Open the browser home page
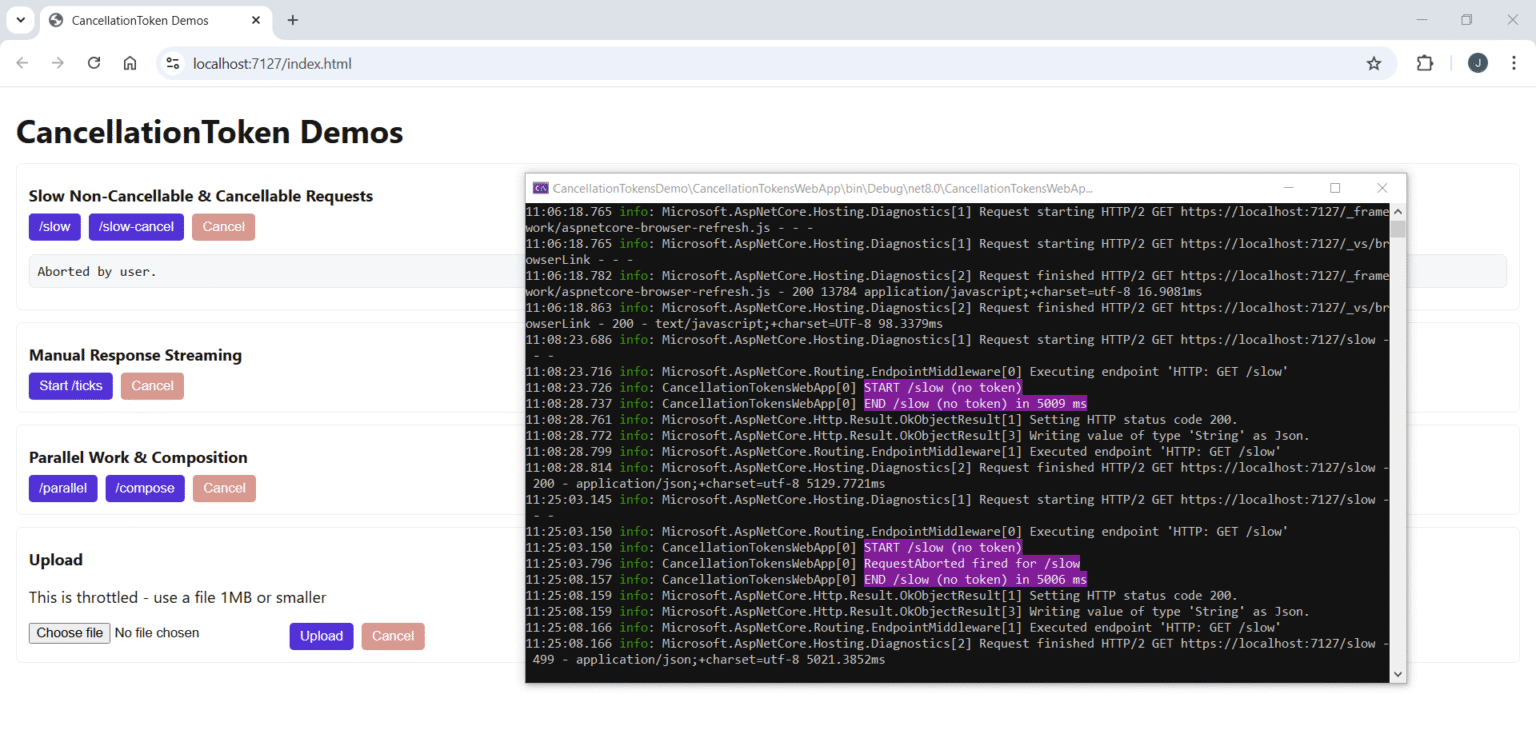 click(130, 63)
